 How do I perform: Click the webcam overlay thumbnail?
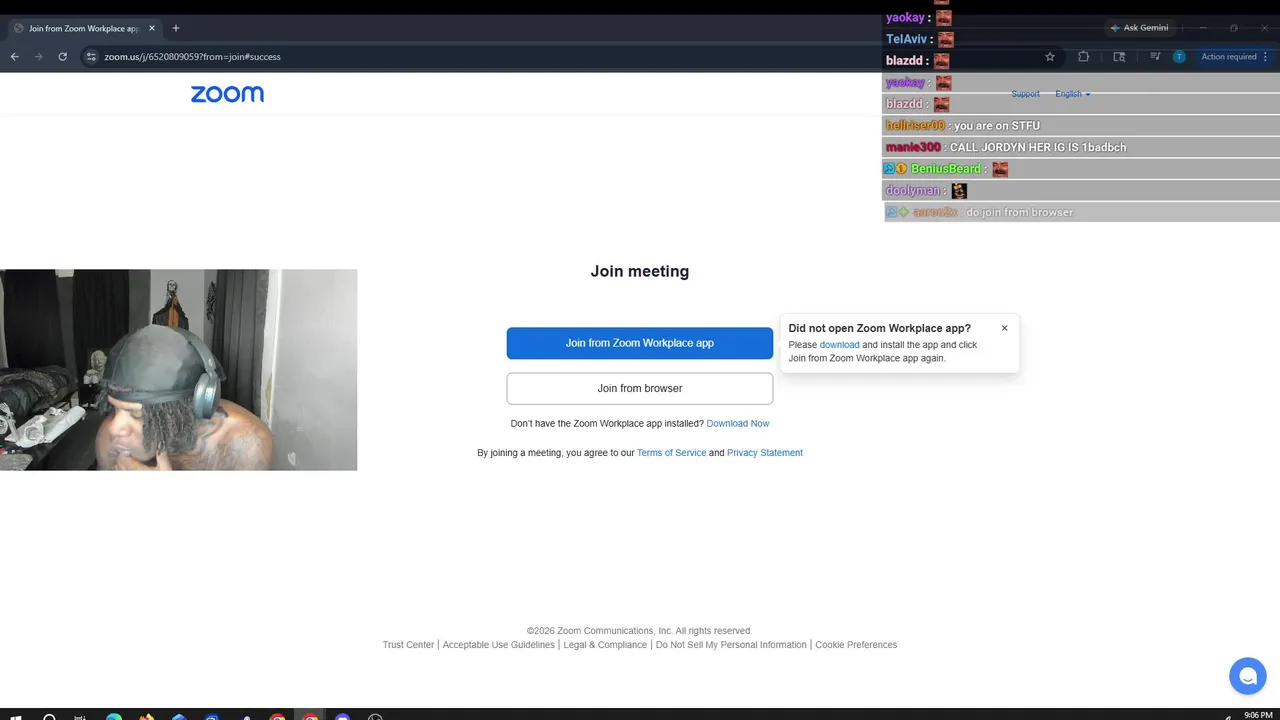coord(178,370)
